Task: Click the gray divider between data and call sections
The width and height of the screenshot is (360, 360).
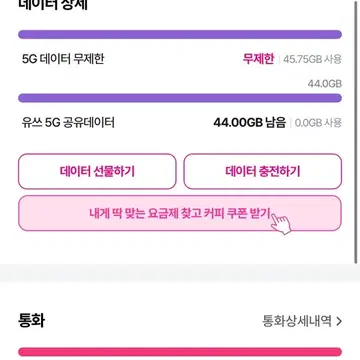Action: [x=180, y=273]
